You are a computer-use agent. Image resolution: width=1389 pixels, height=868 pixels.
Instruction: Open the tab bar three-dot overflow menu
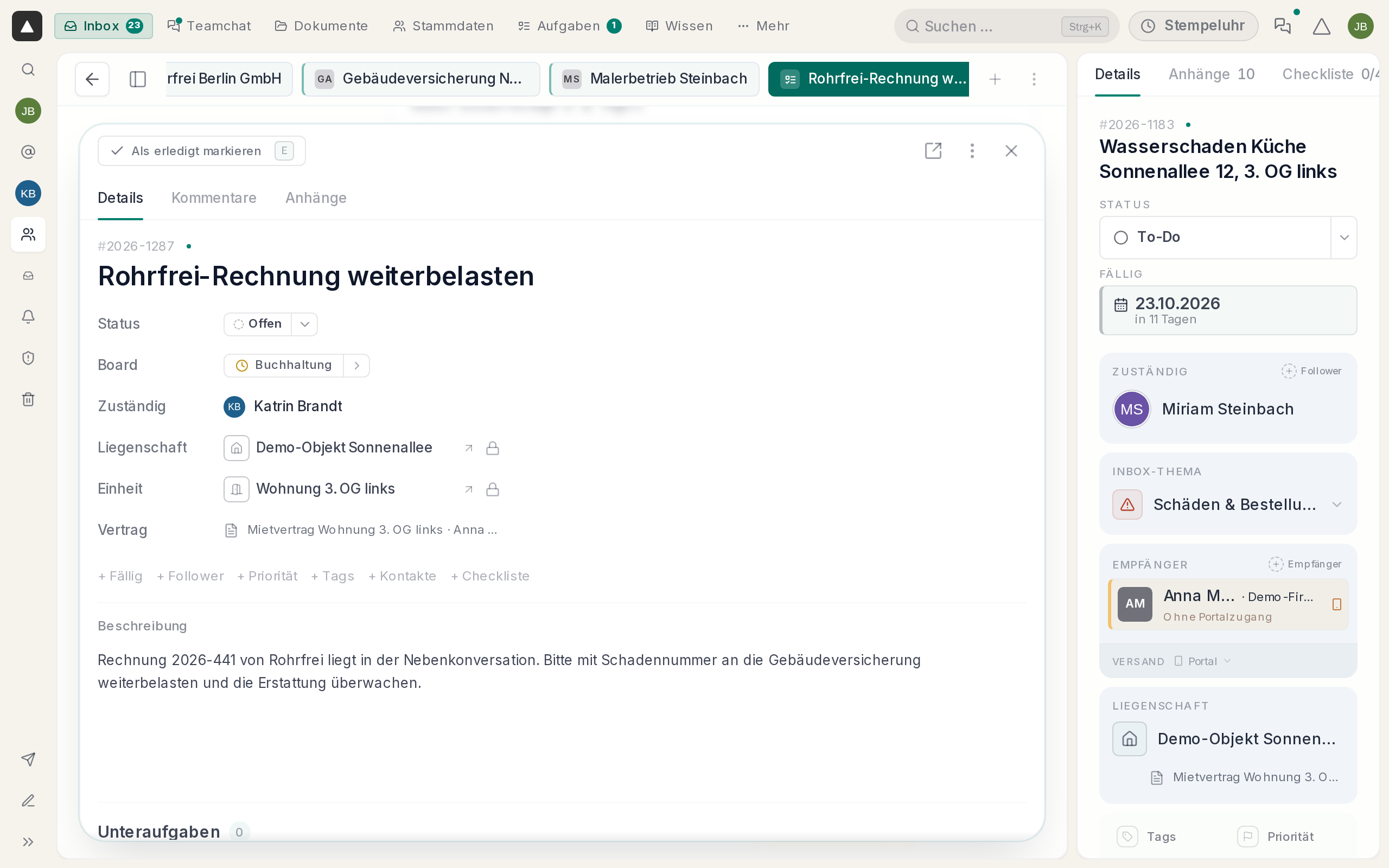1034,79
